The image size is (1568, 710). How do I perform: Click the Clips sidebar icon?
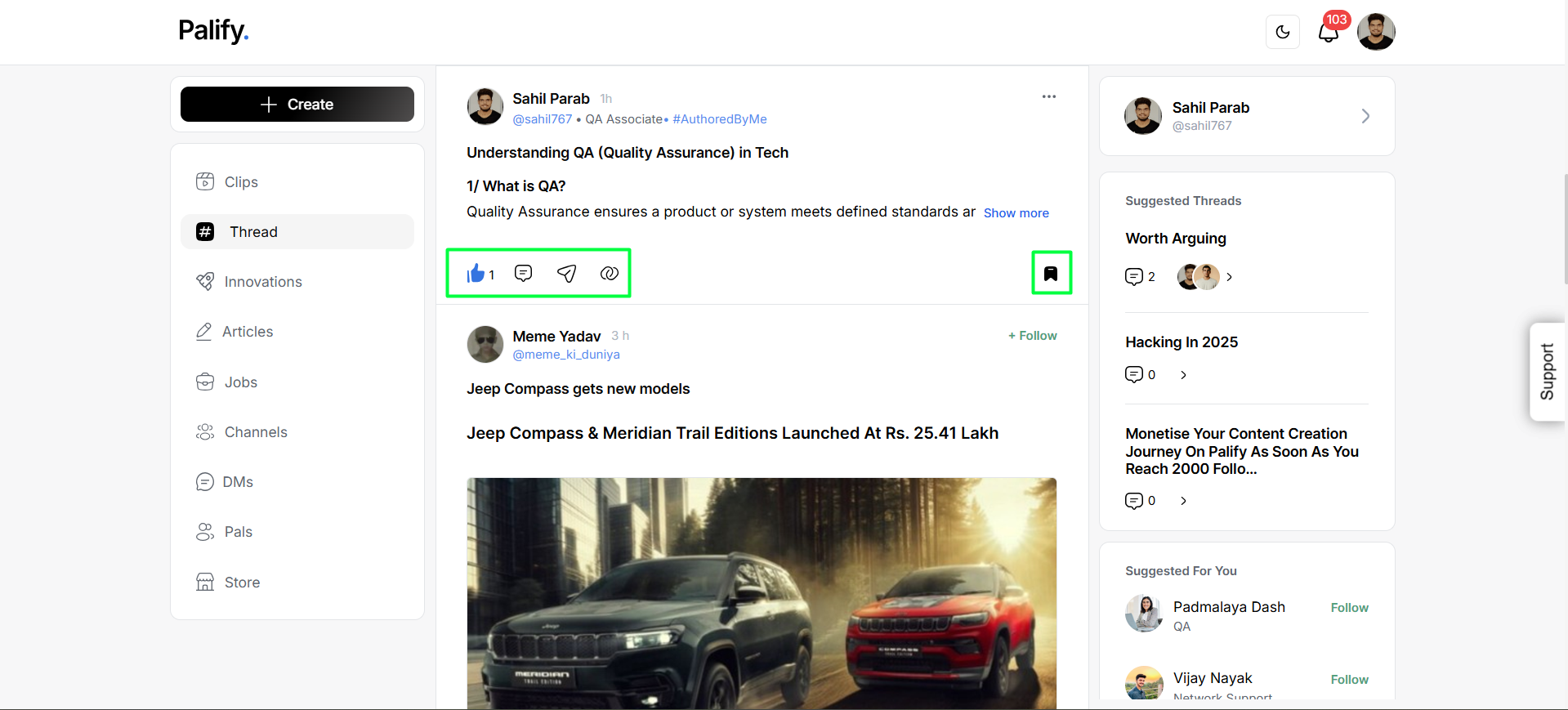pyautogui.click(x=205, y=181)
